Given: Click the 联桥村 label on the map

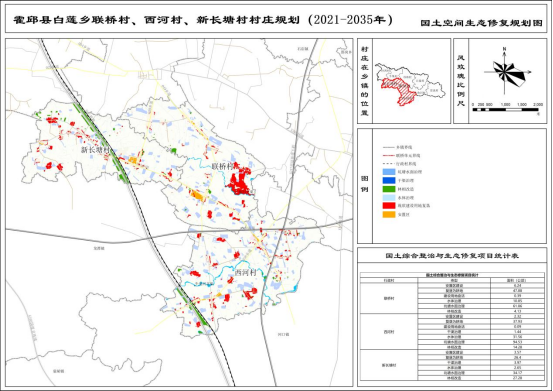Looking at the screenshot, I should [x=223, y=166].
